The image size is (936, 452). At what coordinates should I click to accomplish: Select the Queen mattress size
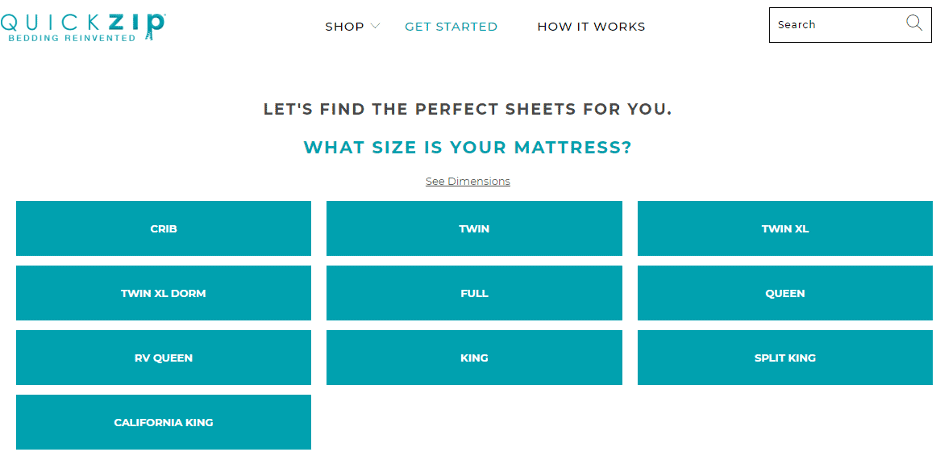[x=785, y=293]
